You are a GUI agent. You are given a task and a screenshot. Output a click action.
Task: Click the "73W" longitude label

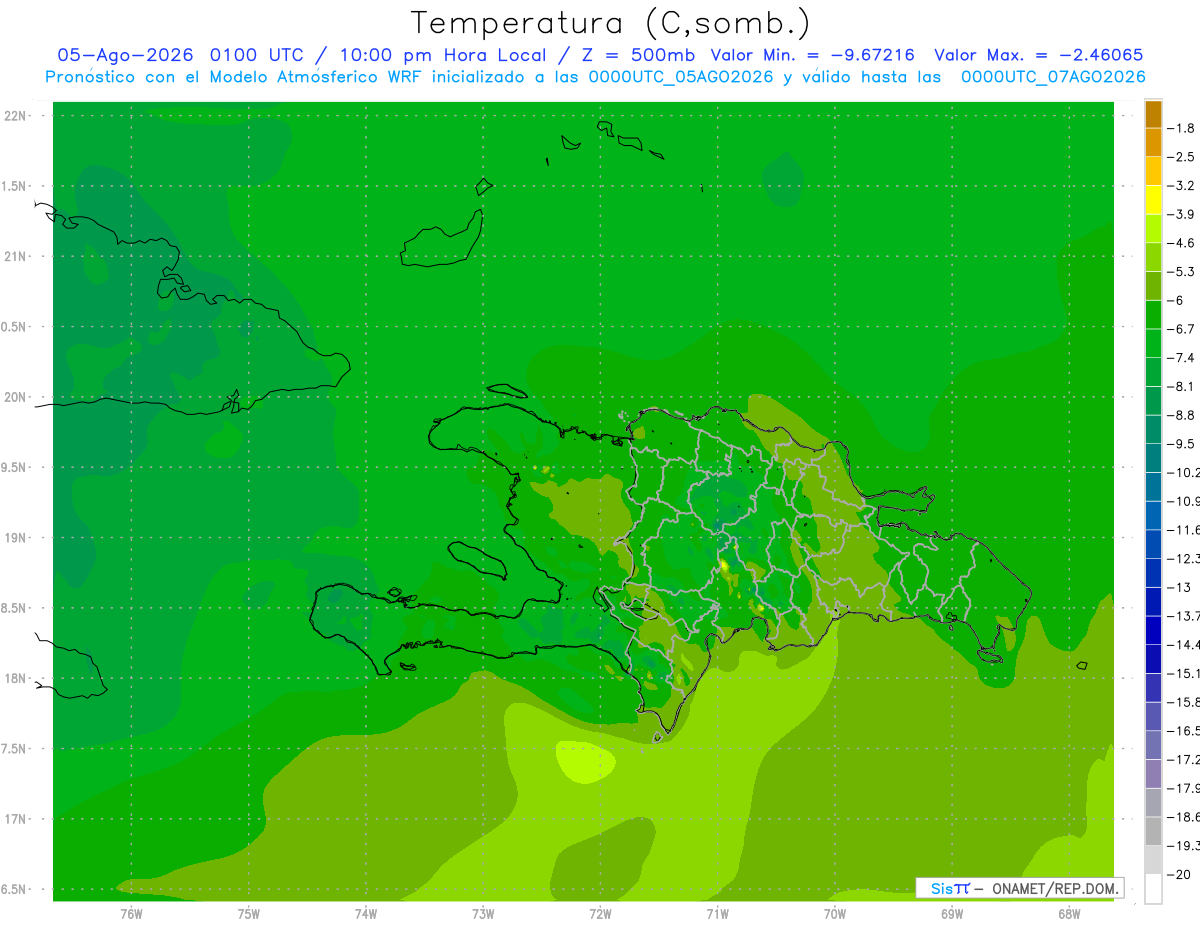(483, 913)
